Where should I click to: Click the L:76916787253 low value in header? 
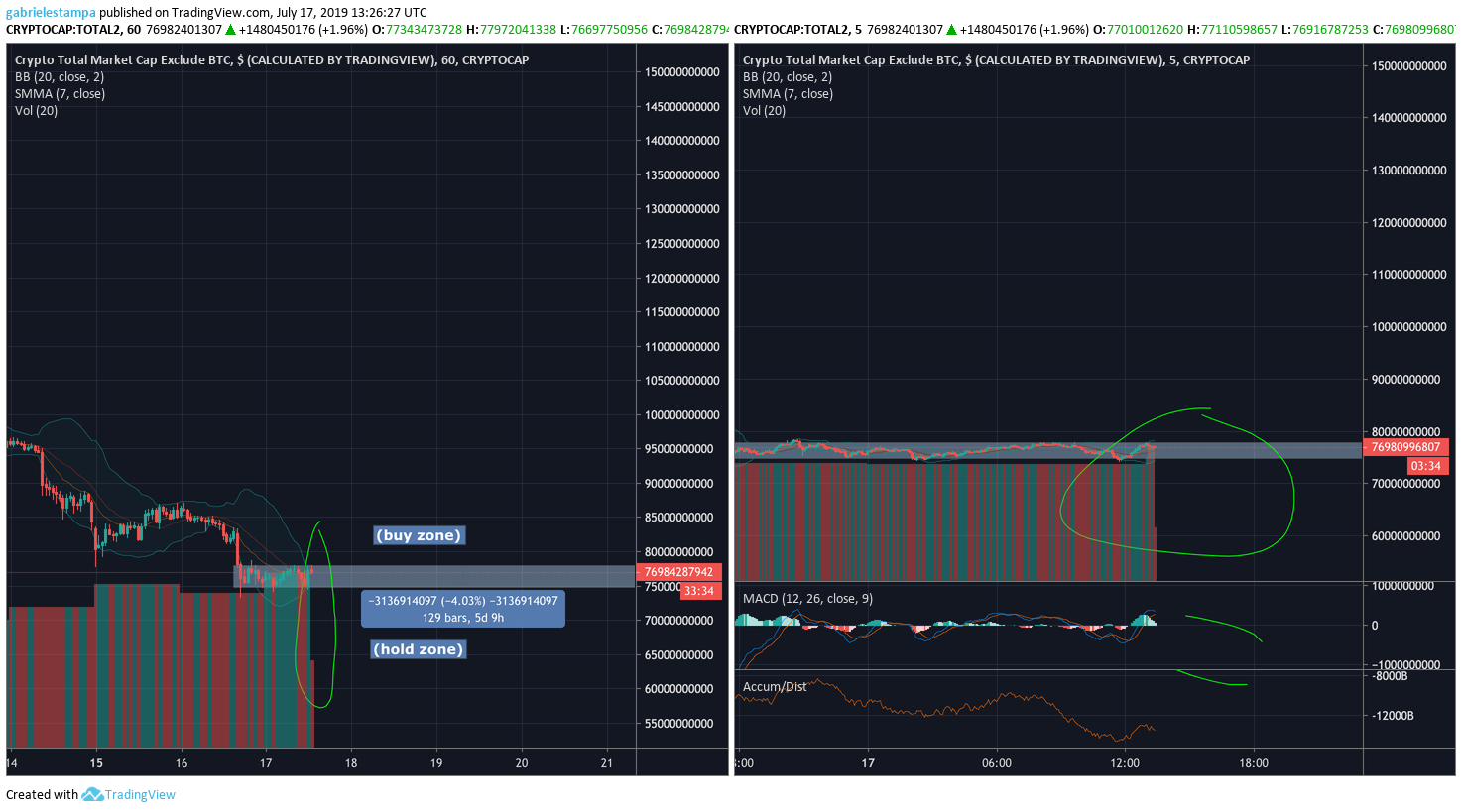pos(1324,30)
